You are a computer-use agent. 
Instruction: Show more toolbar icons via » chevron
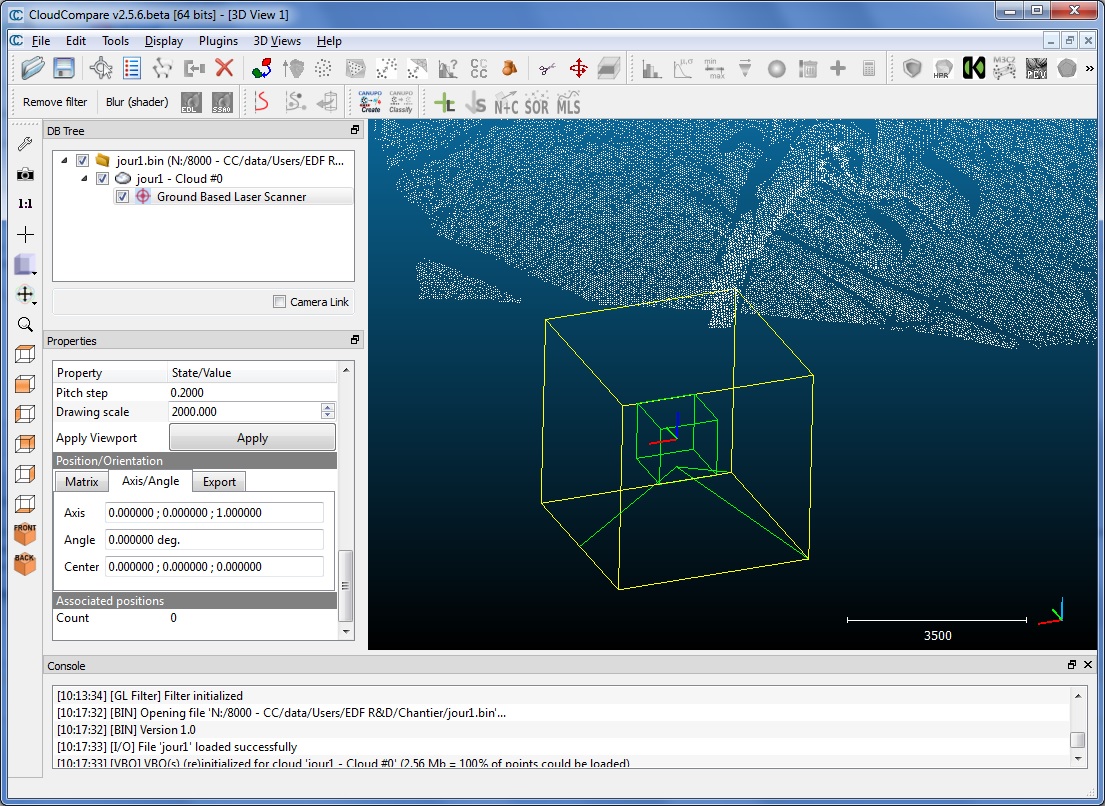coord(1089,68)
